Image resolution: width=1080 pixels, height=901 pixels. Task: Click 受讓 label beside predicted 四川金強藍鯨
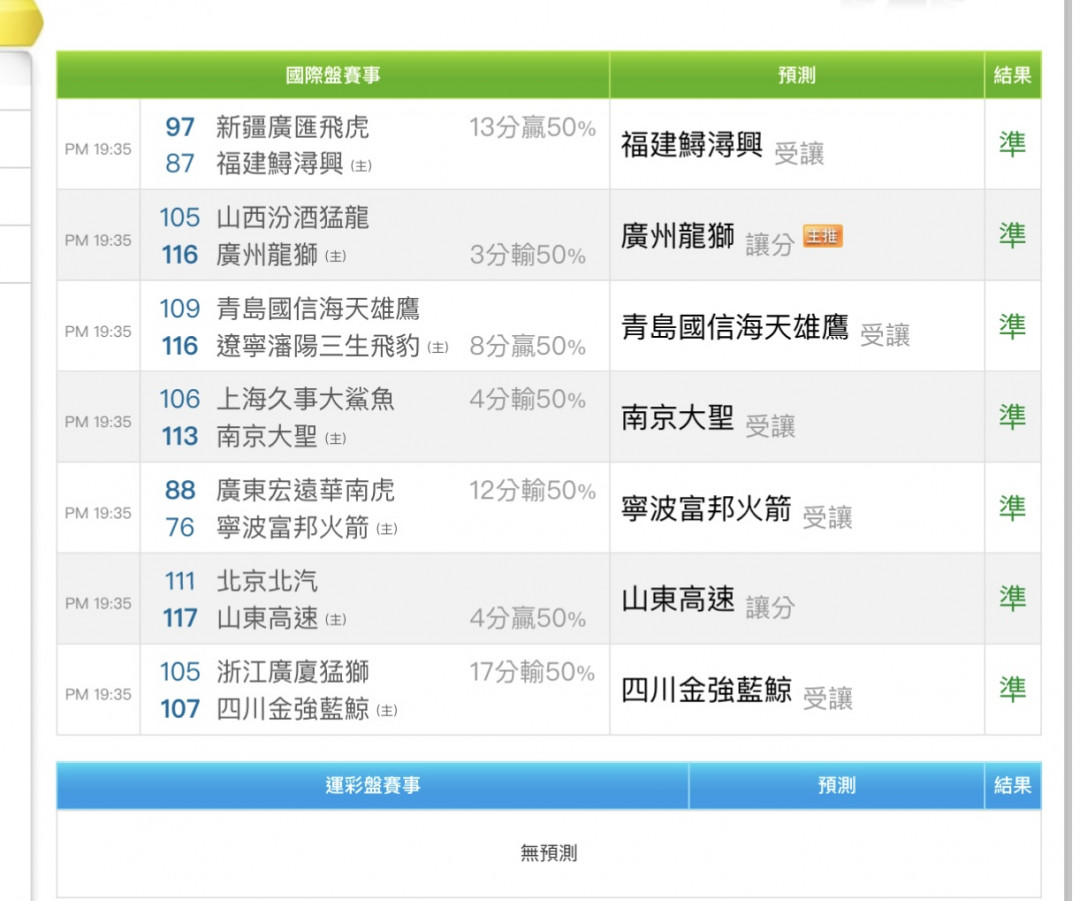828,698
